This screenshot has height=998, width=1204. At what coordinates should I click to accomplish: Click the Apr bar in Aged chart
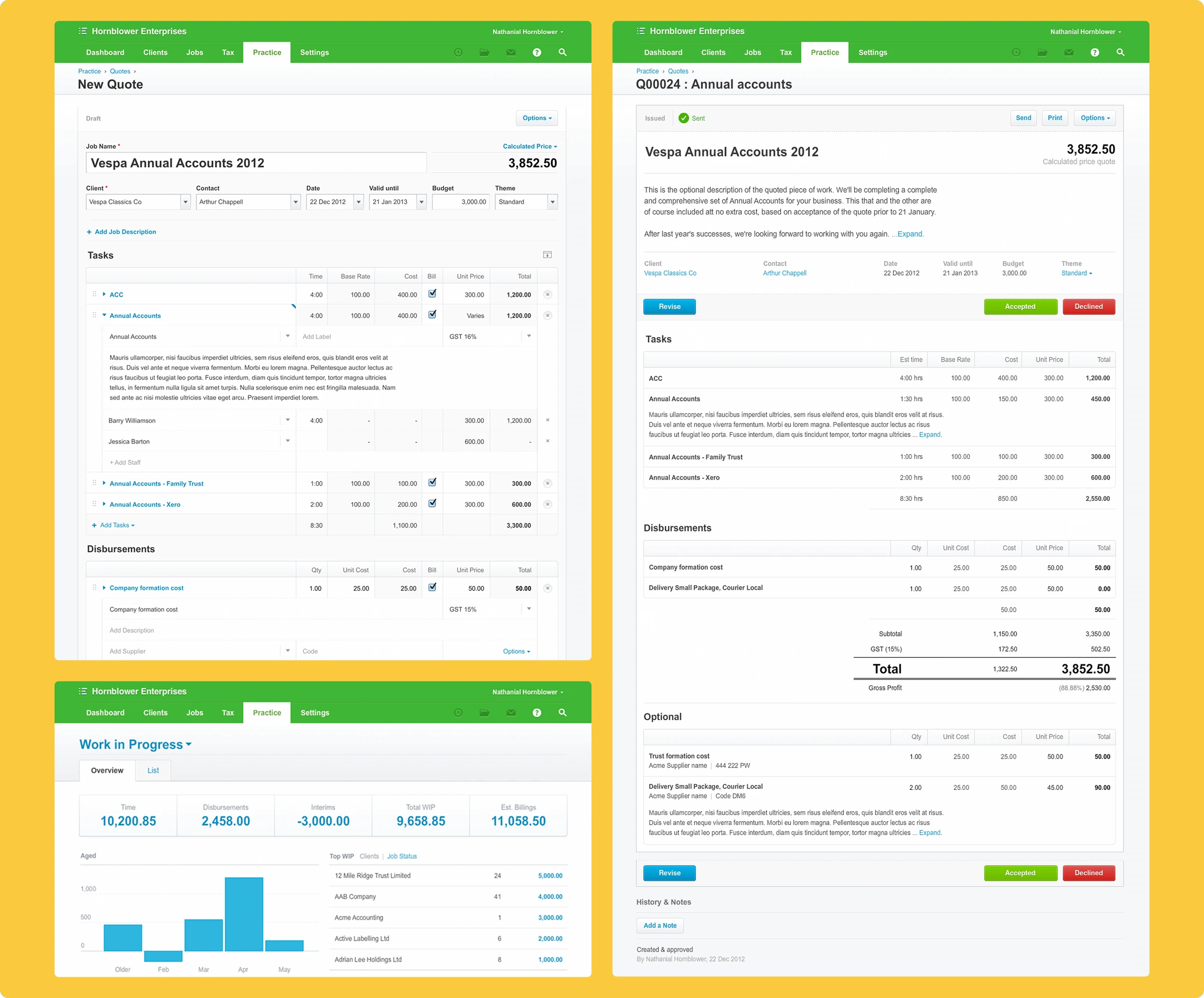click(x=244, y=914)
